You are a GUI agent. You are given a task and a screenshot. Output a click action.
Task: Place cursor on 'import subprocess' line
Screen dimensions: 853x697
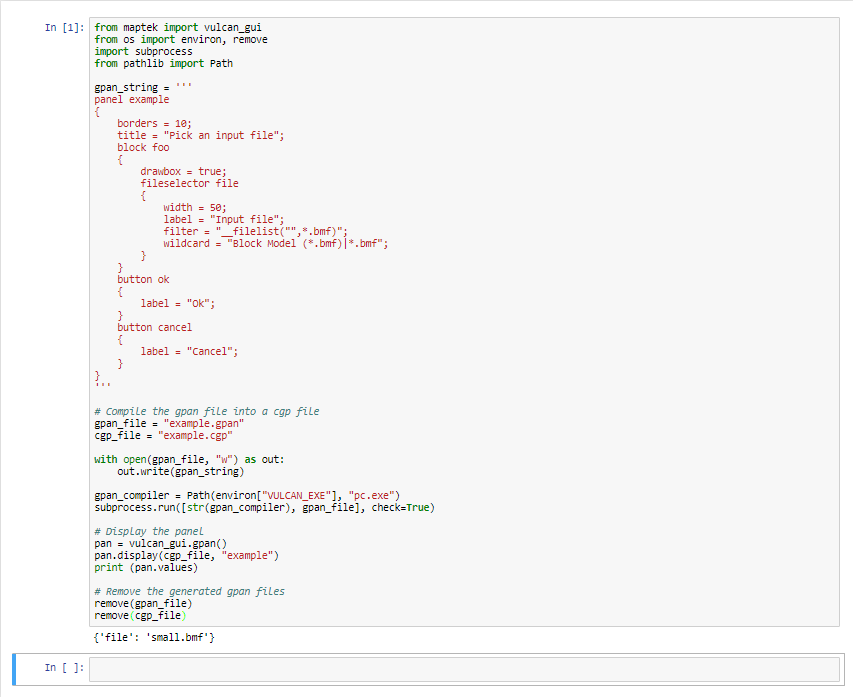click(x=144, y=52)
